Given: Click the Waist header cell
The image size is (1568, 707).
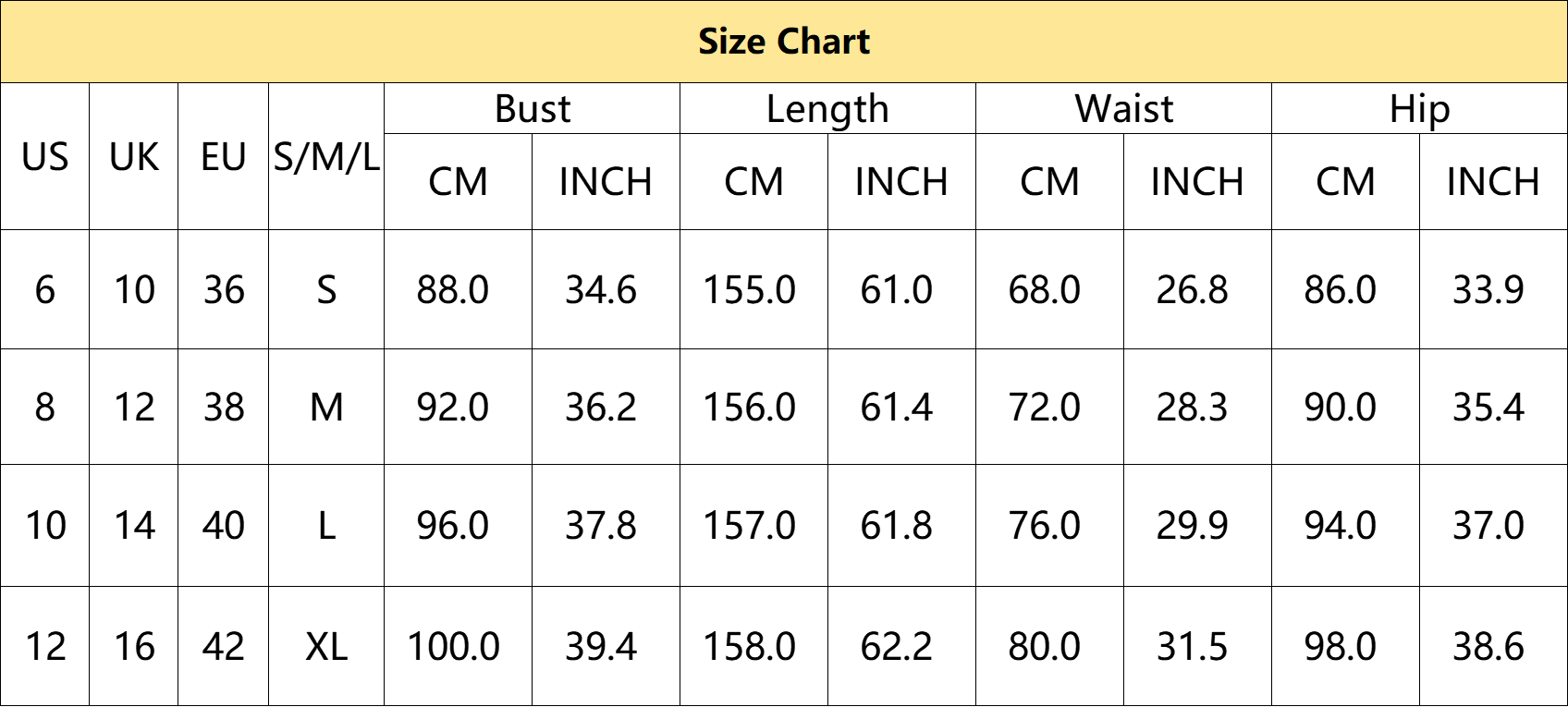Looking at the screenshot, I should point(1124,109).
